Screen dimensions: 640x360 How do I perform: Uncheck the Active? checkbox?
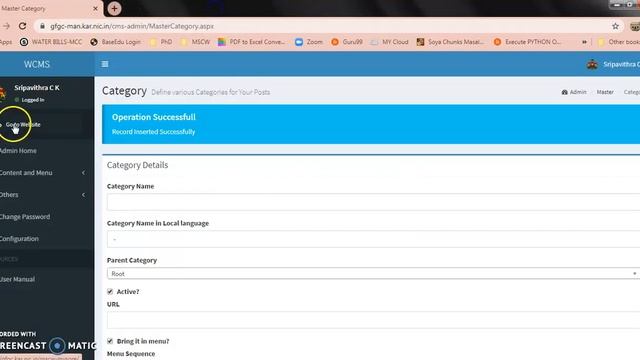click(x=110, y=291)
